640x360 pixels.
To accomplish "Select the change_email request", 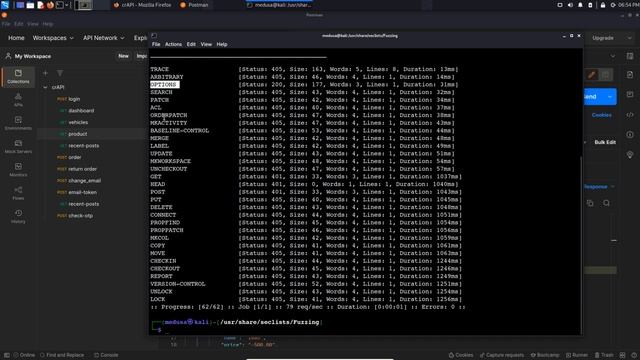I will [84, 180].
